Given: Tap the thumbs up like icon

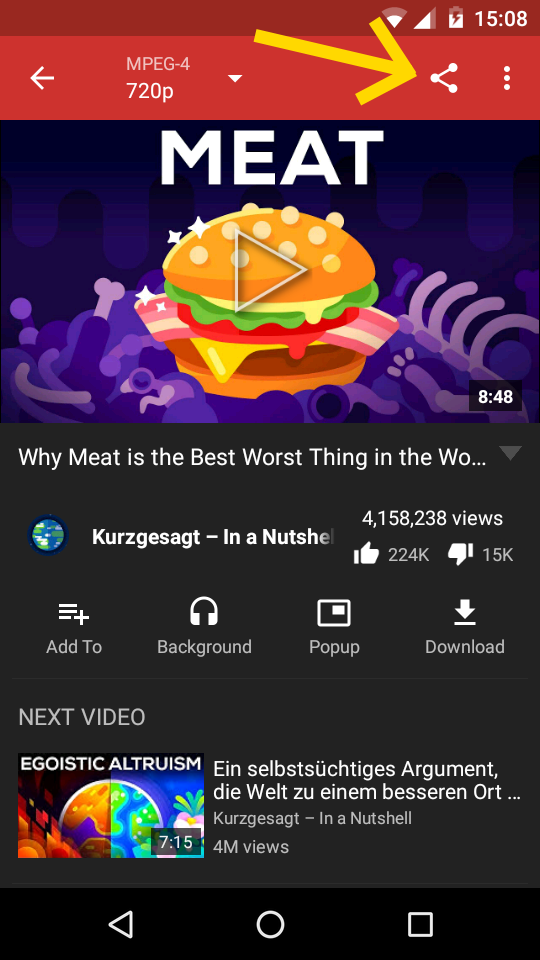Looking at the screenshot, I should click(x=366, y=555).
